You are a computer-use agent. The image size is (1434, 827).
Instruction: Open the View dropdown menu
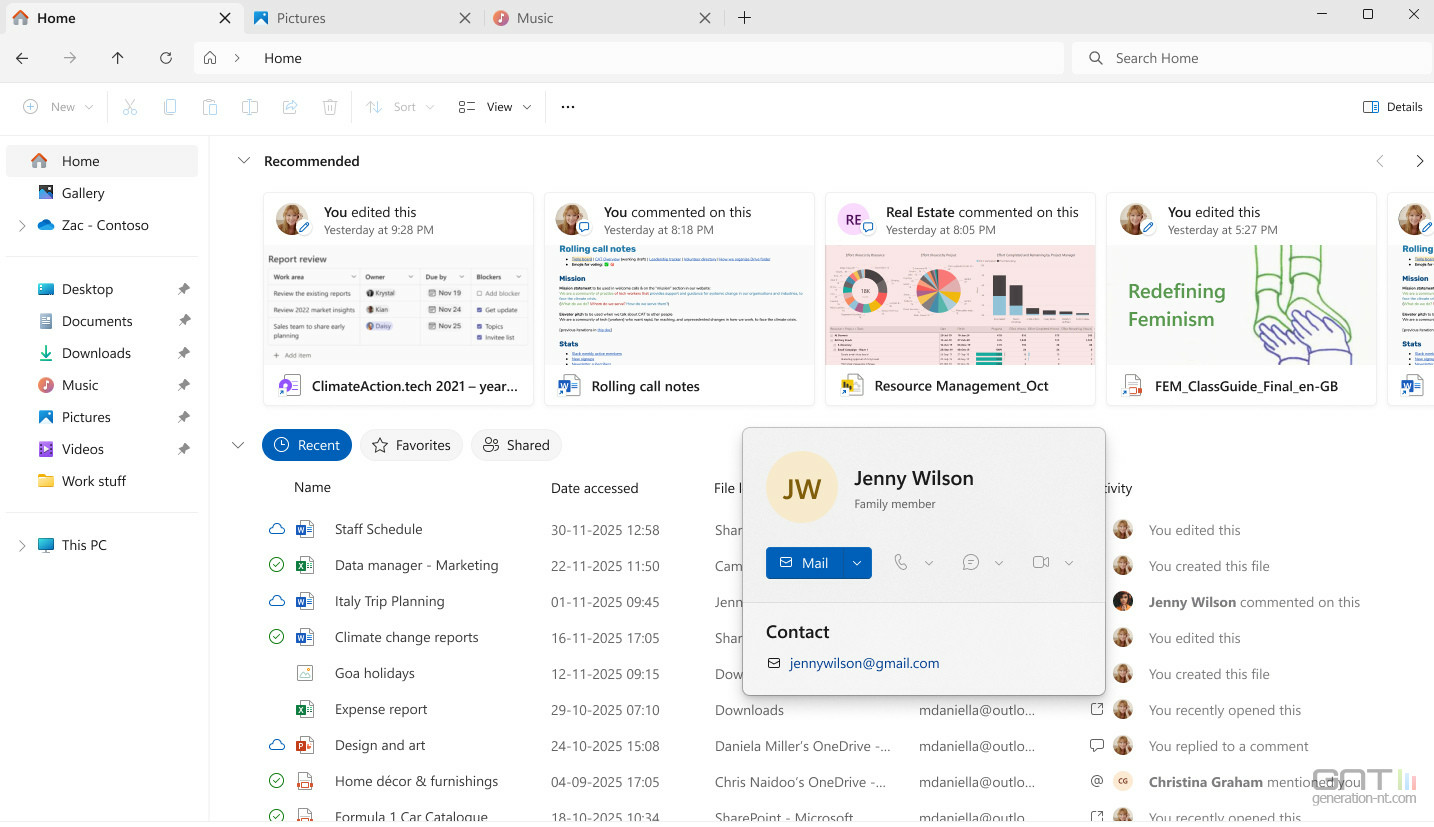[495, 107]
